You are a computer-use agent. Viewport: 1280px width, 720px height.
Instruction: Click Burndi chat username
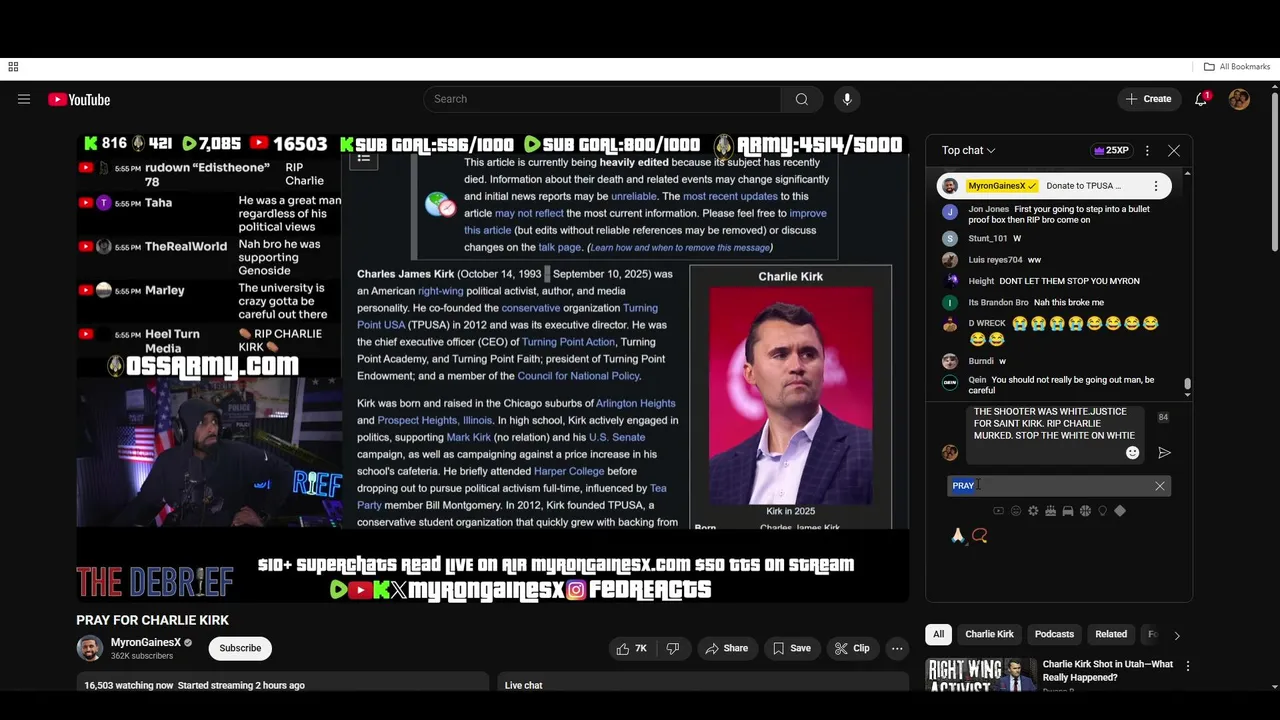coord(981,361)
